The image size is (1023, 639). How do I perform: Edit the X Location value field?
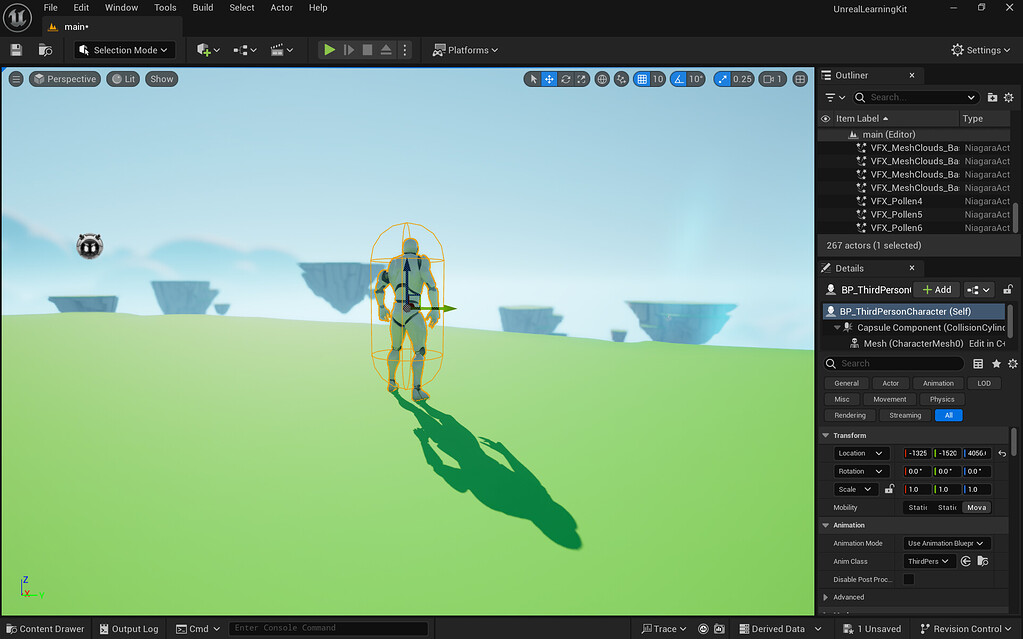click(x=918, y=453)
